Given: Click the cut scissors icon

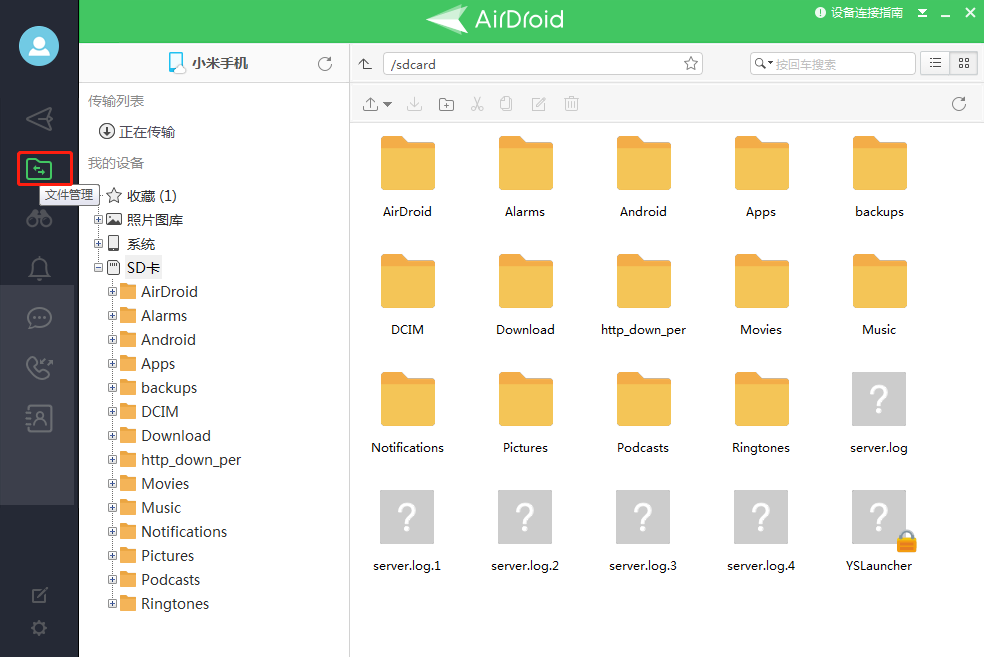Looking at the screenshot, I should pos(477,104).
